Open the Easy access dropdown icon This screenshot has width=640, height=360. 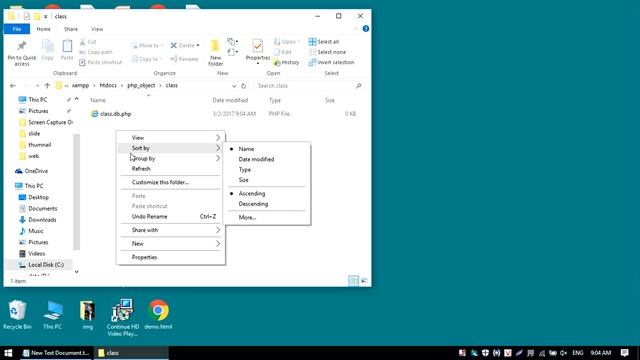[233, 52]
